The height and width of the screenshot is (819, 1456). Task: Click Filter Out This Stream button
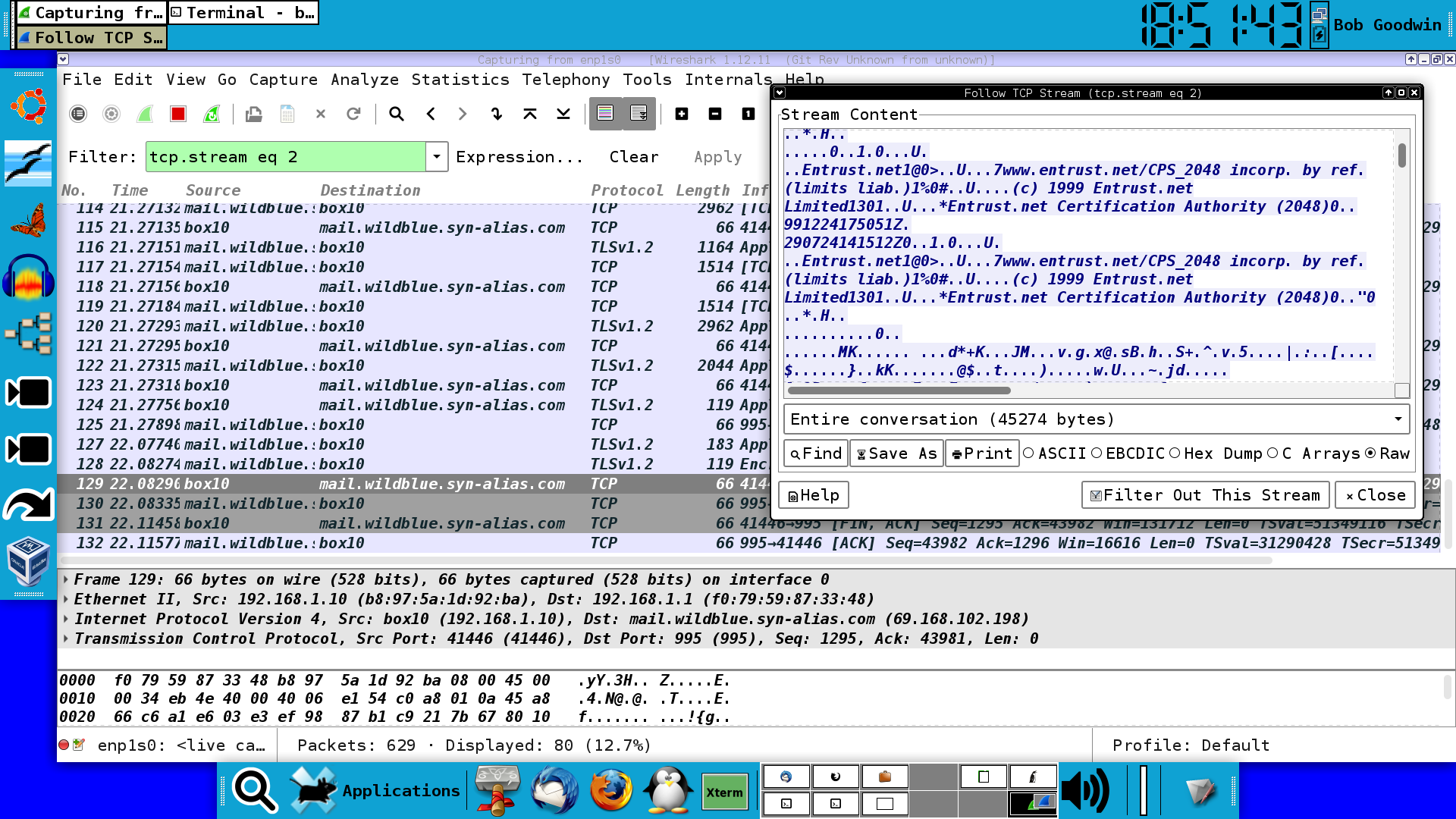pos(1205,495)
